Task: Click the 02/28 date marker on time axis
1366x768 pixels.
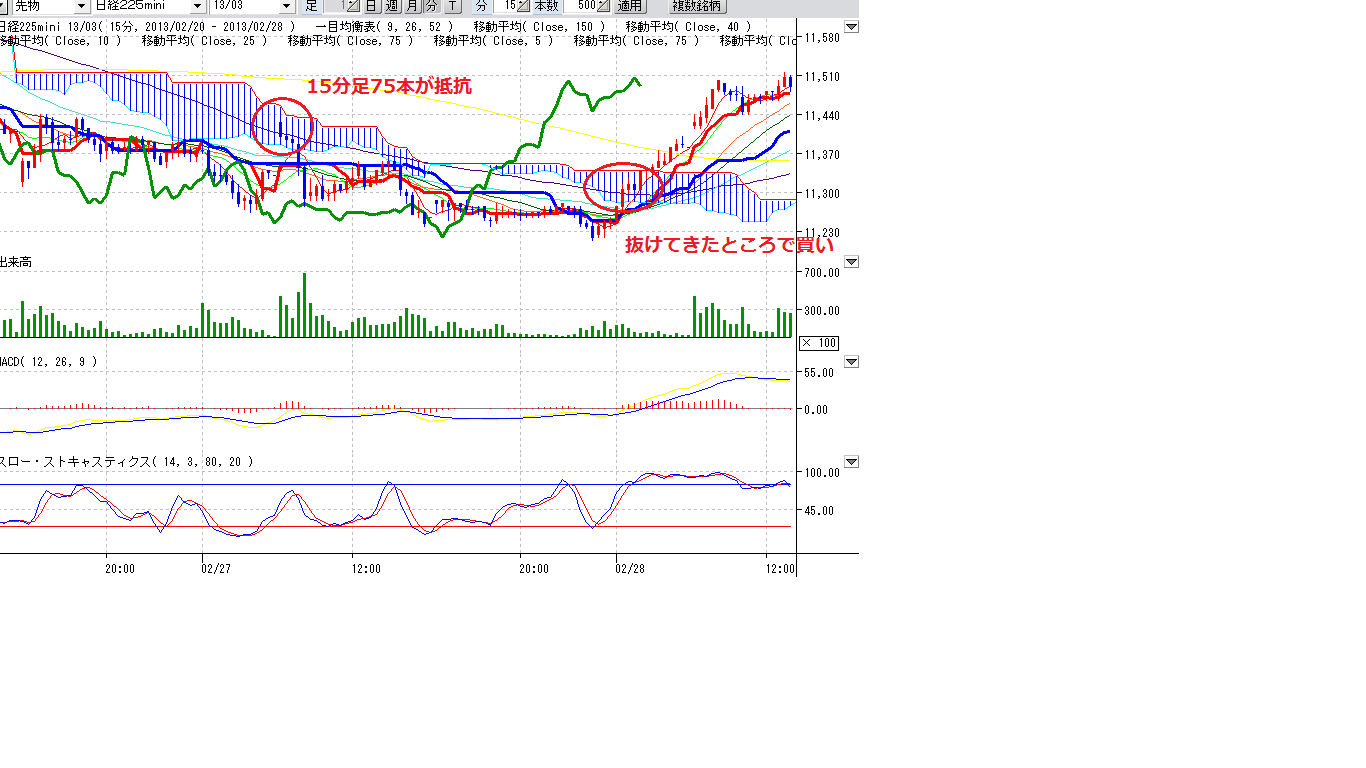Action: point(629,569)
